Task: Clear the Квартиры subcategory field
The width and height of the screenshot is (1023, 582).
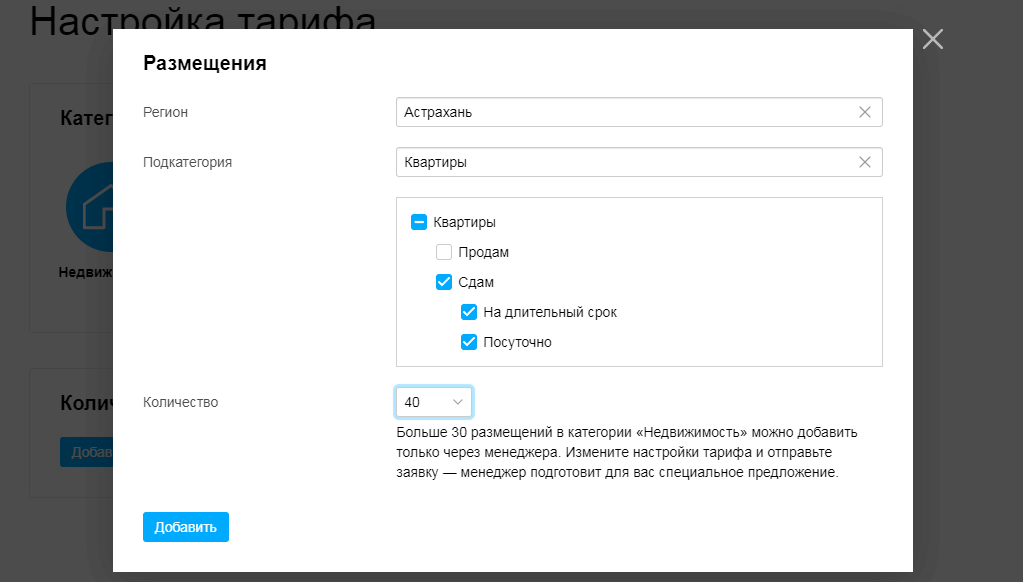Action: (865, 162)
